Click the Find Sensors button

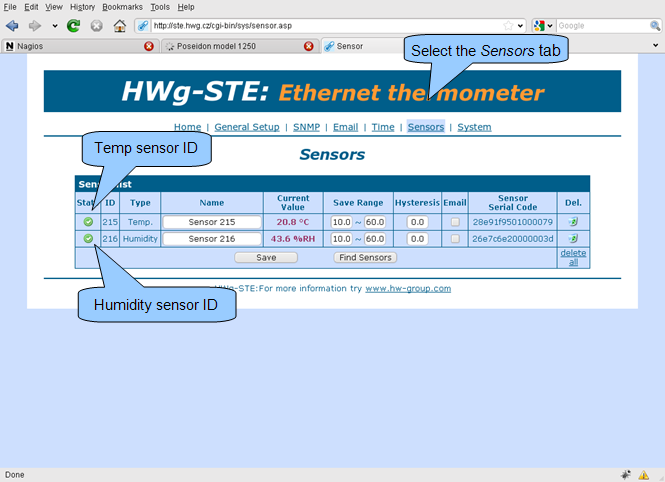pyautogui.click(x=365, y=258)
